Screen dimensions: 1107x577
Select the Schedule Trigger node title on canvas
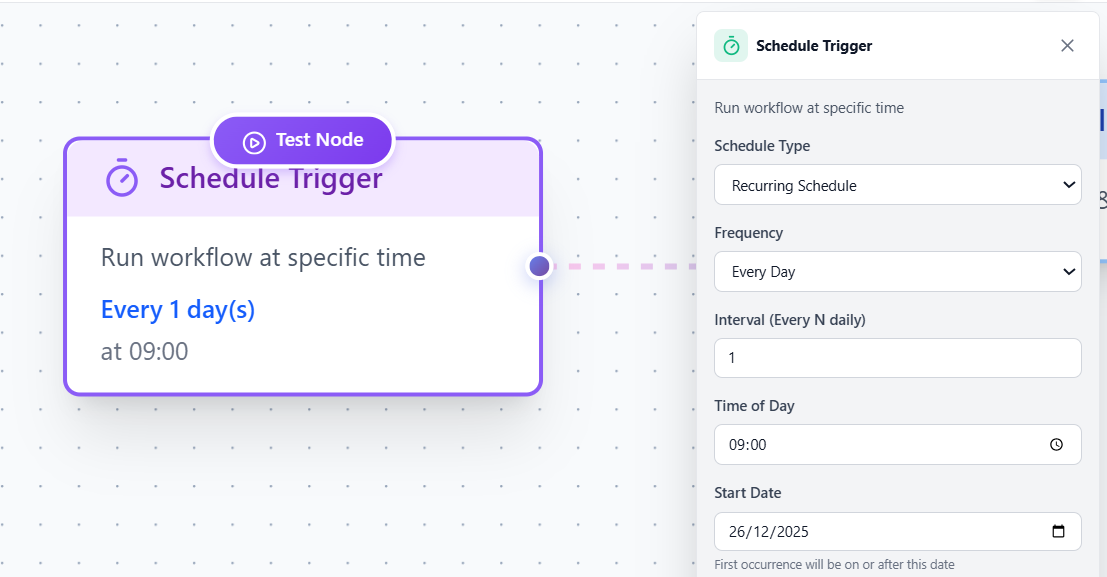tap(271, 178)
